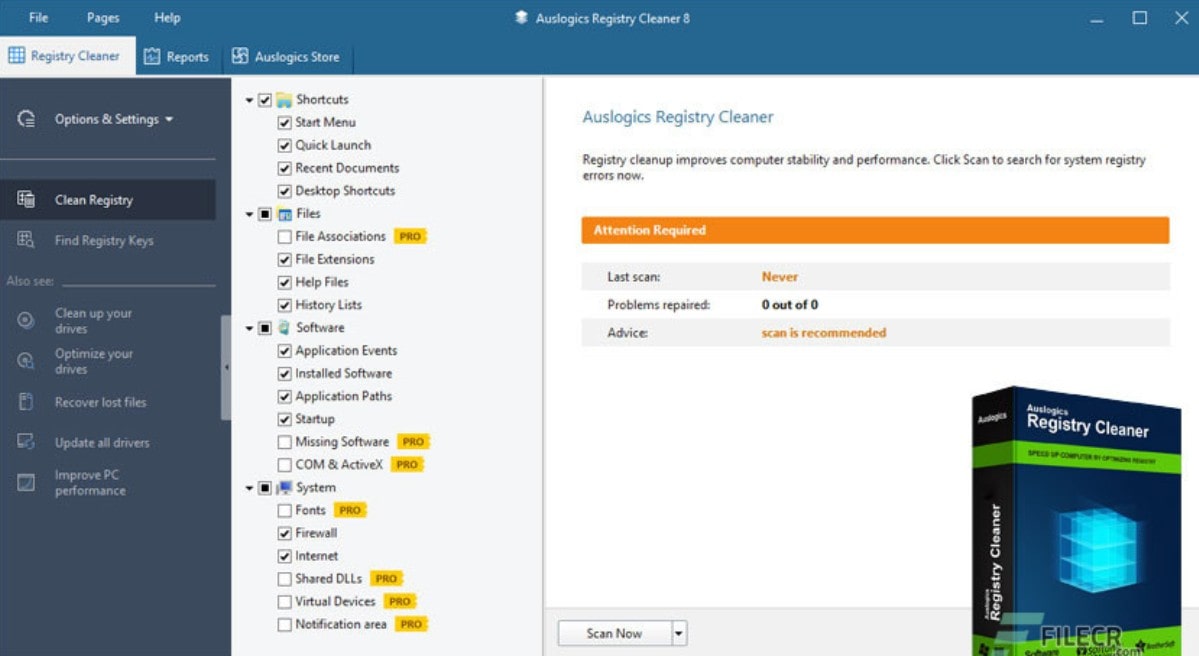Disable the Recent Documents checkbox
Screen dimensions: 1199x656
[285, 167]
